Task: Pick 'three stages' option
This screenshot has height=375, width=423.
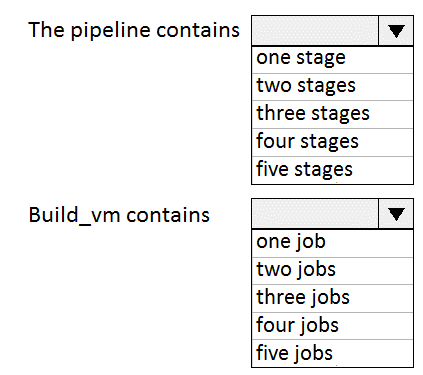Action: pyautogui.click(x=332, y=115)
